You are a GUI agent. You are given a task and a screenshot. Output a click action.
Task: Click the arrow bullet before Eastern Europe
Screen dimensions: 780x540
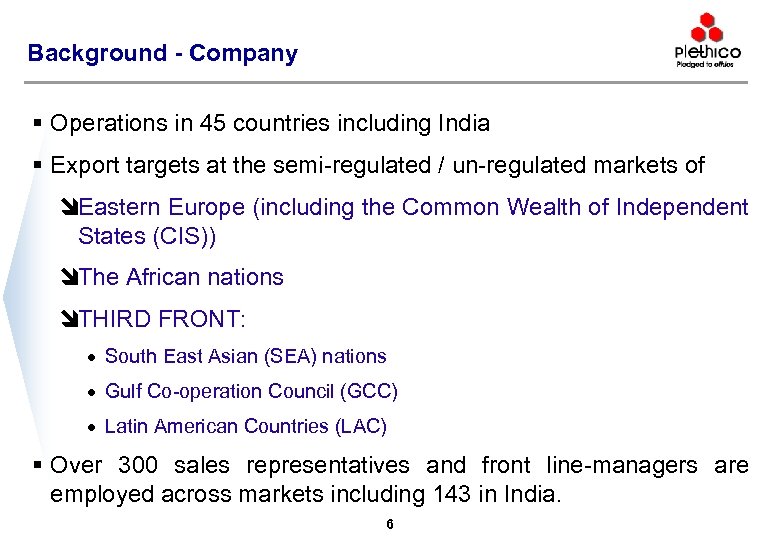click(x=68, y=208)
